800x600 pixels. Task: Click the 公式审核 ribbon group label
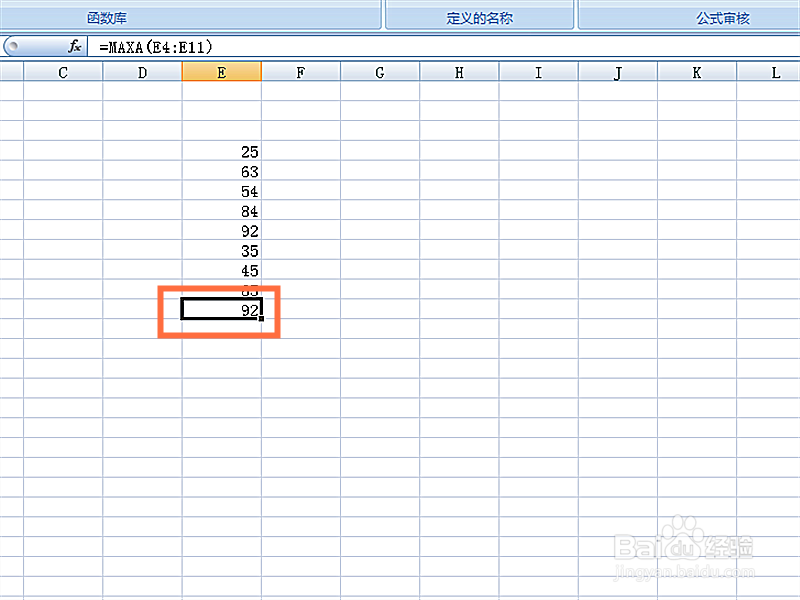pyautogui.click(x=723, y=18)
